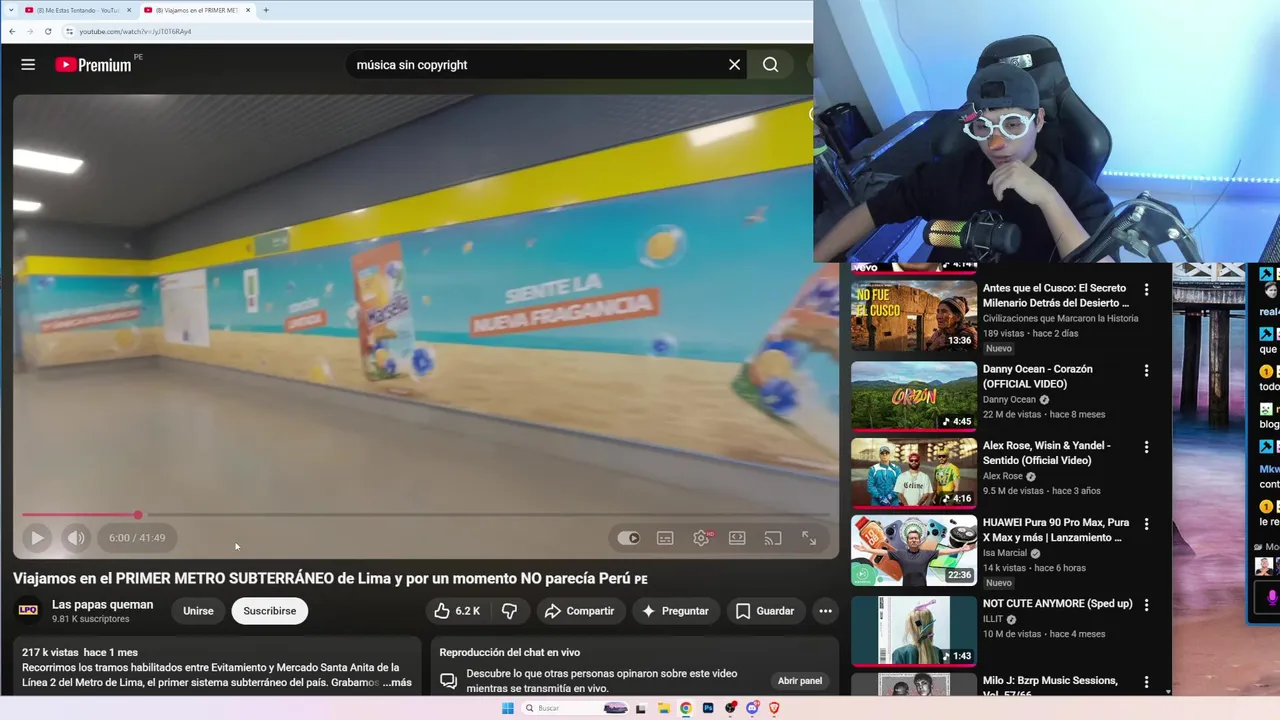The width and height of the screenshot is (1280, 720).
Task: Clear the search box with the X
Action: tap(734, 64)
